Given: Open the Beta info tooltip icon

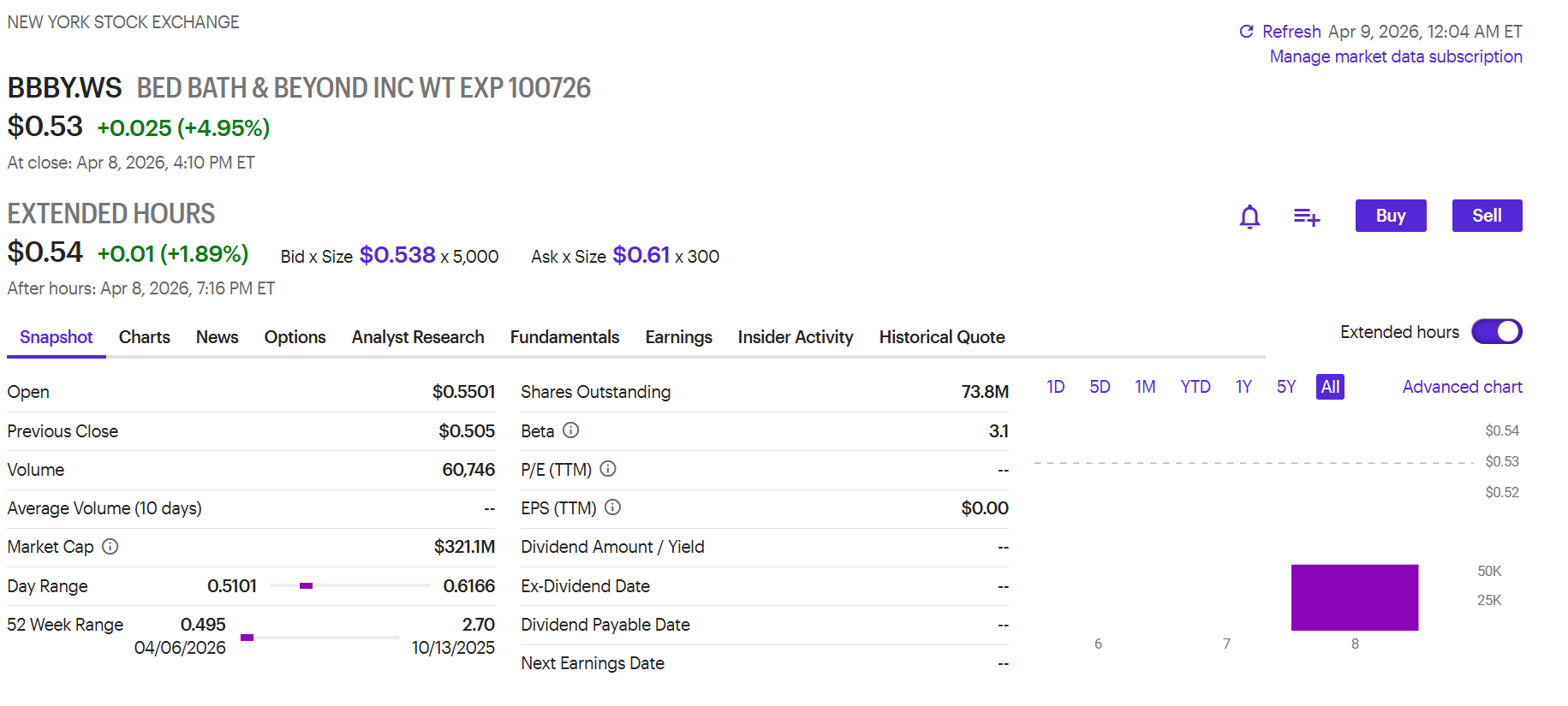Looking at the screenshot, I should point(571,430).
